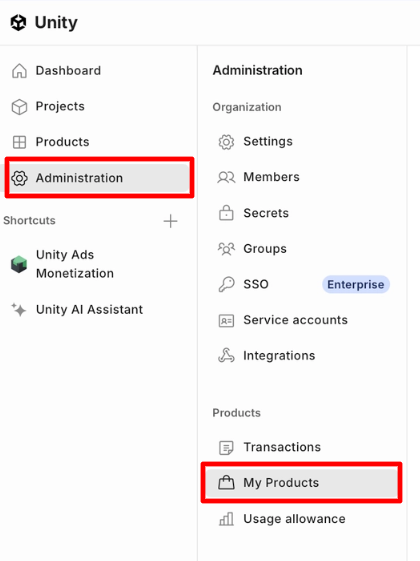Click the Projects cube icon
420x561 pixels.
tap(19, 107)
